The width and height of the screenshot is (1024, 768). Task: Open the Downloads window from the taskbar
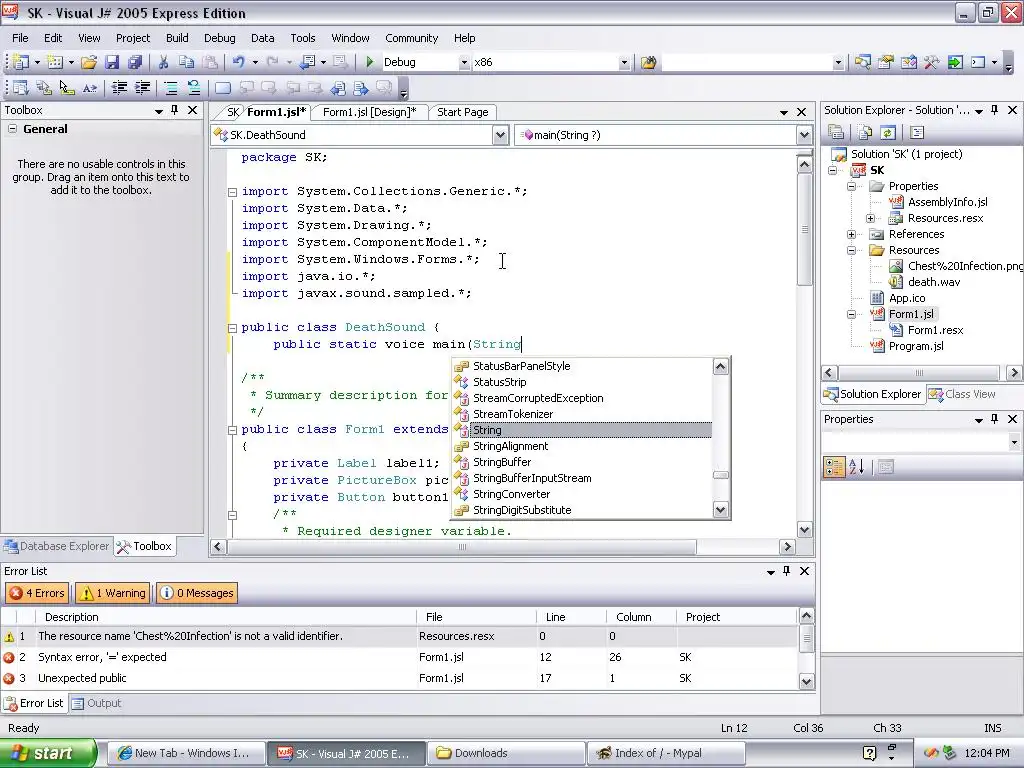[506, 753]
